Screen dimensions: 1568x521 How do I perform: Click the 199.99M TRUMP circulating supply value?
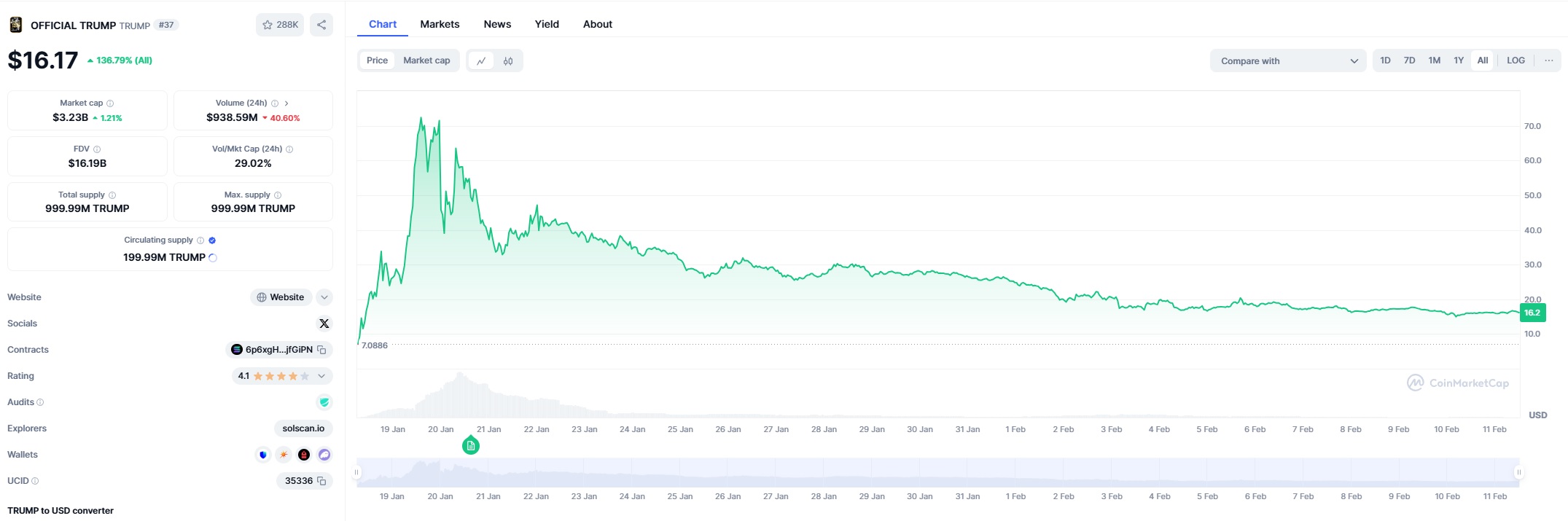click(164, 257)
